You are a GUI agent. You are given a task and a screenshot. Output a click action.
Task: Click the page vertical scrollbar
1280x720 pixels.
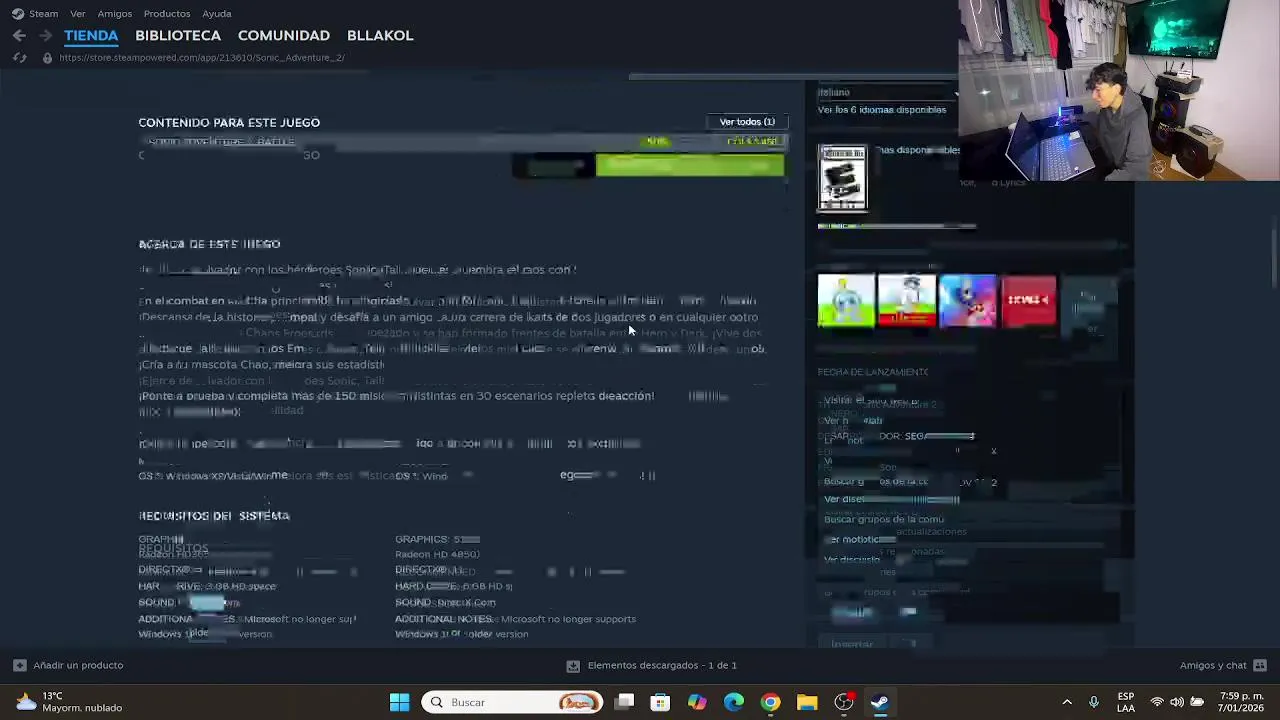[x=1273, y=258]
